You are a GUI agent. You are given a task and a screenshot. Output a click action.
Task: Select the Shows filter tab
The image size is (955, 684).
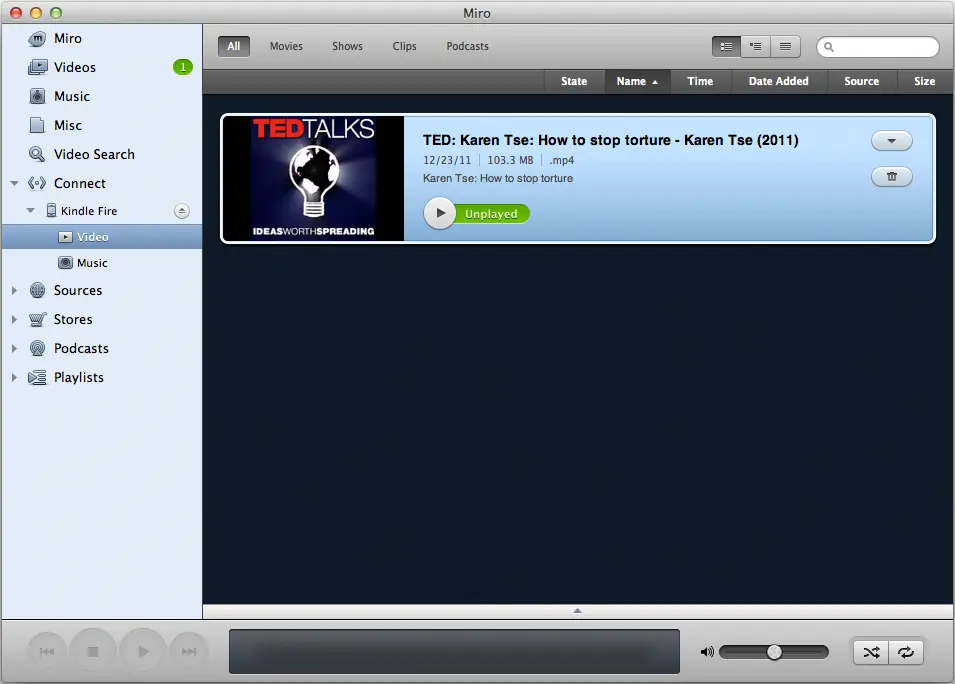347,46
